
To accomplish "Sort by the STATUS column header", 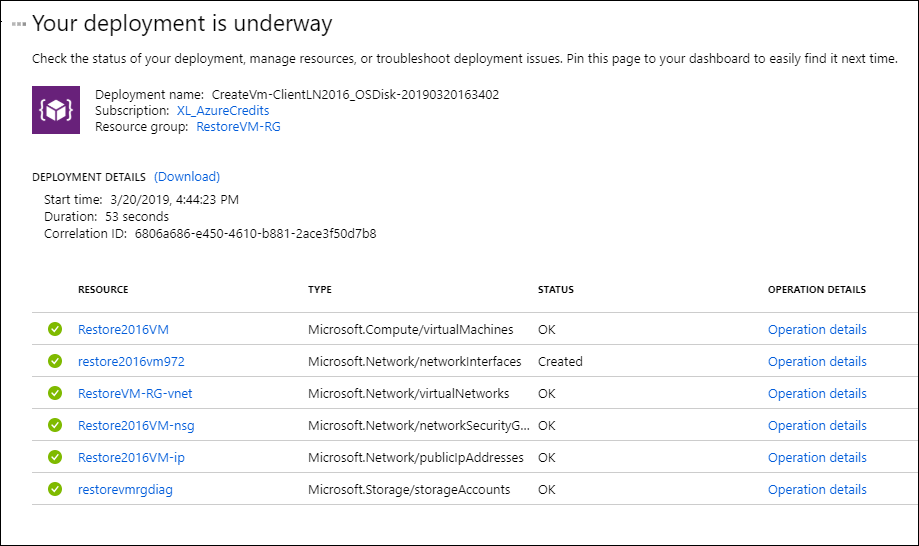I will [556, 289].
